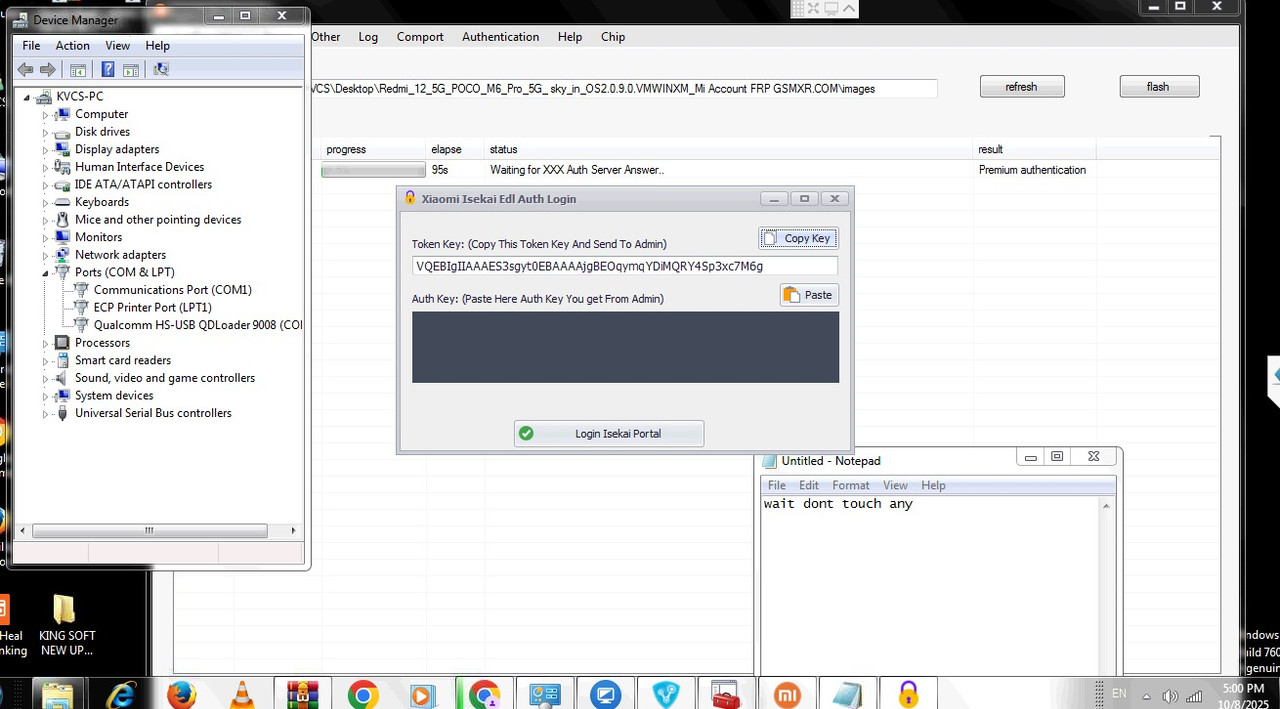Select the Monitors tree item
The image size is (1280, 709).
click(x=98, y=237)
